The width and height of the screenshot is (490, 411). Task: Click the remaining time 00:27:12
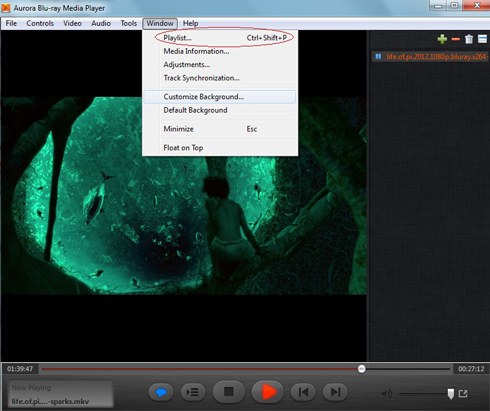point(471,369)
